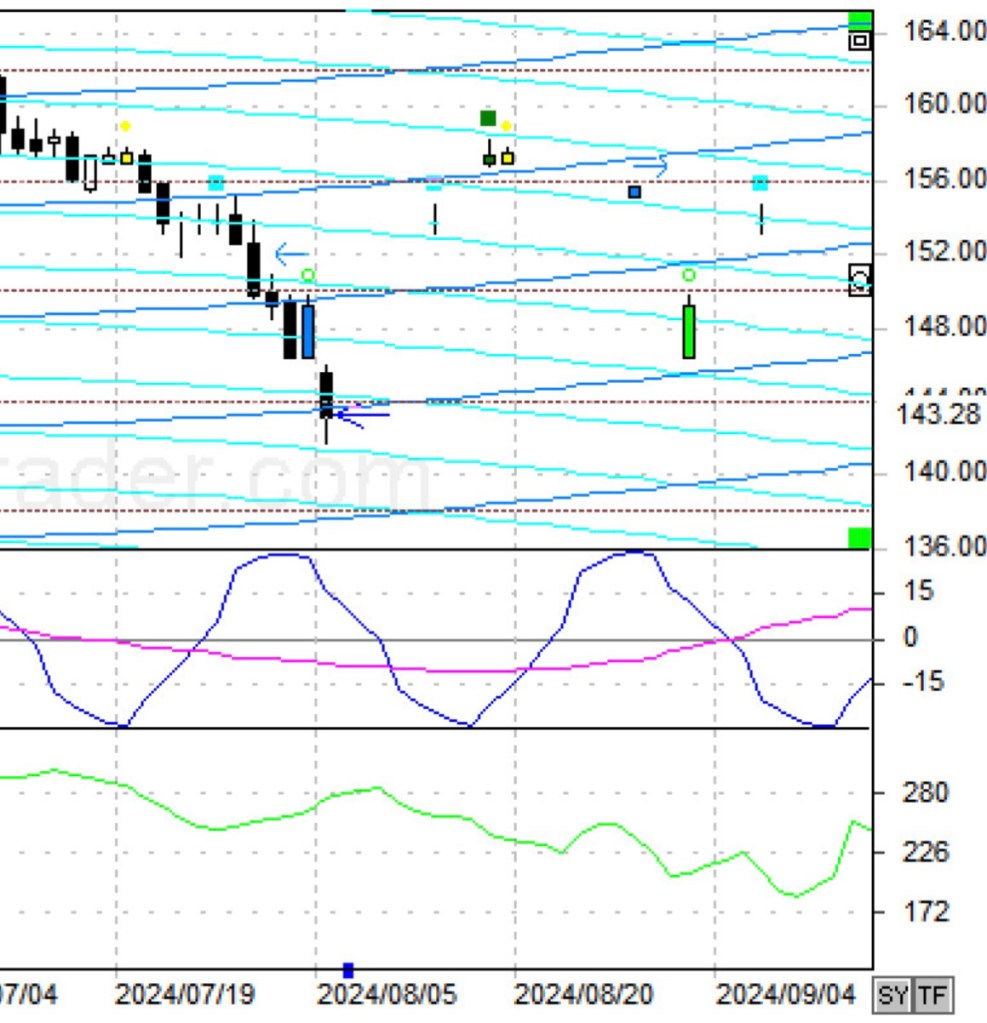
Task: Click the SY button
Action: point(893,995)
